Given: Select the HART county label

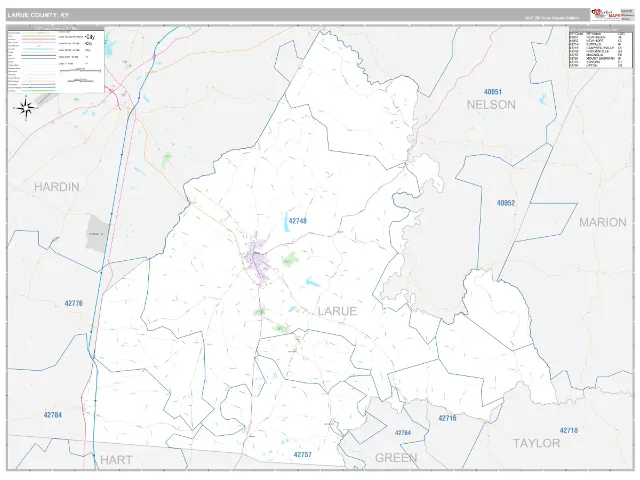Looking at the screenshot, I should coord(116,460).
